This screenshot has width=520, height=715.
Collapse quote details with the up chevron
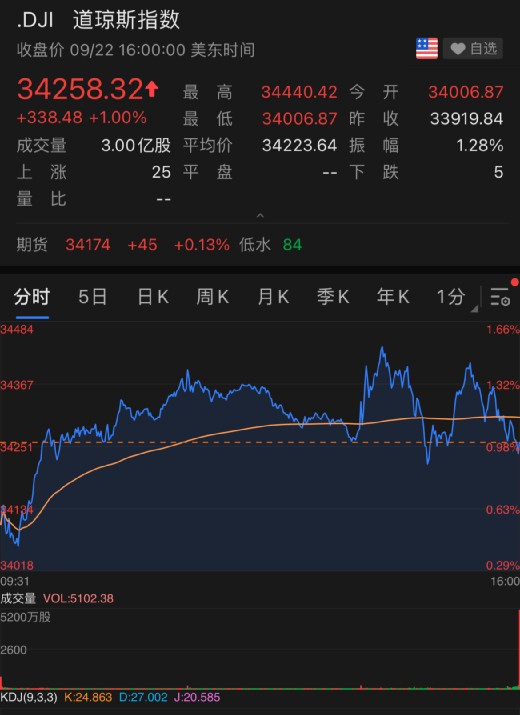[x=260, y=215]
